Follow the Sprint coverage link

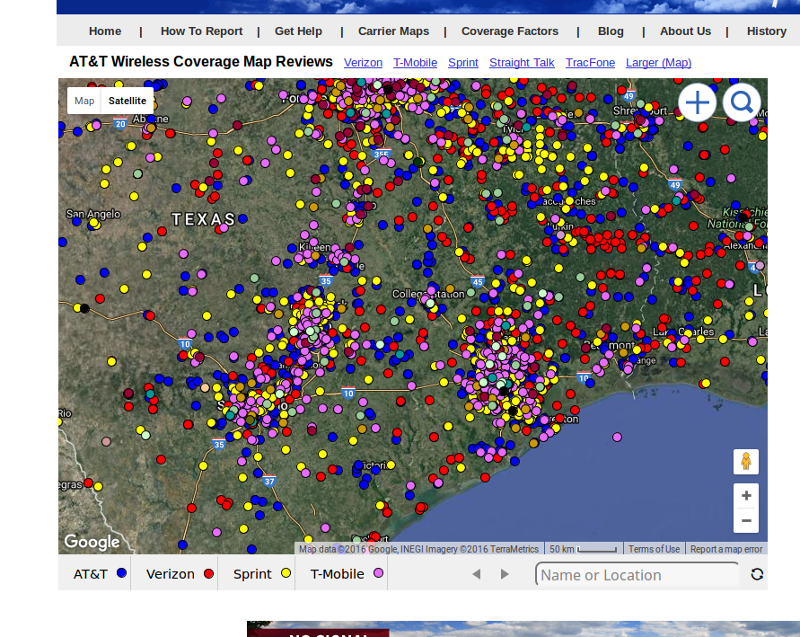click(463, 63)
